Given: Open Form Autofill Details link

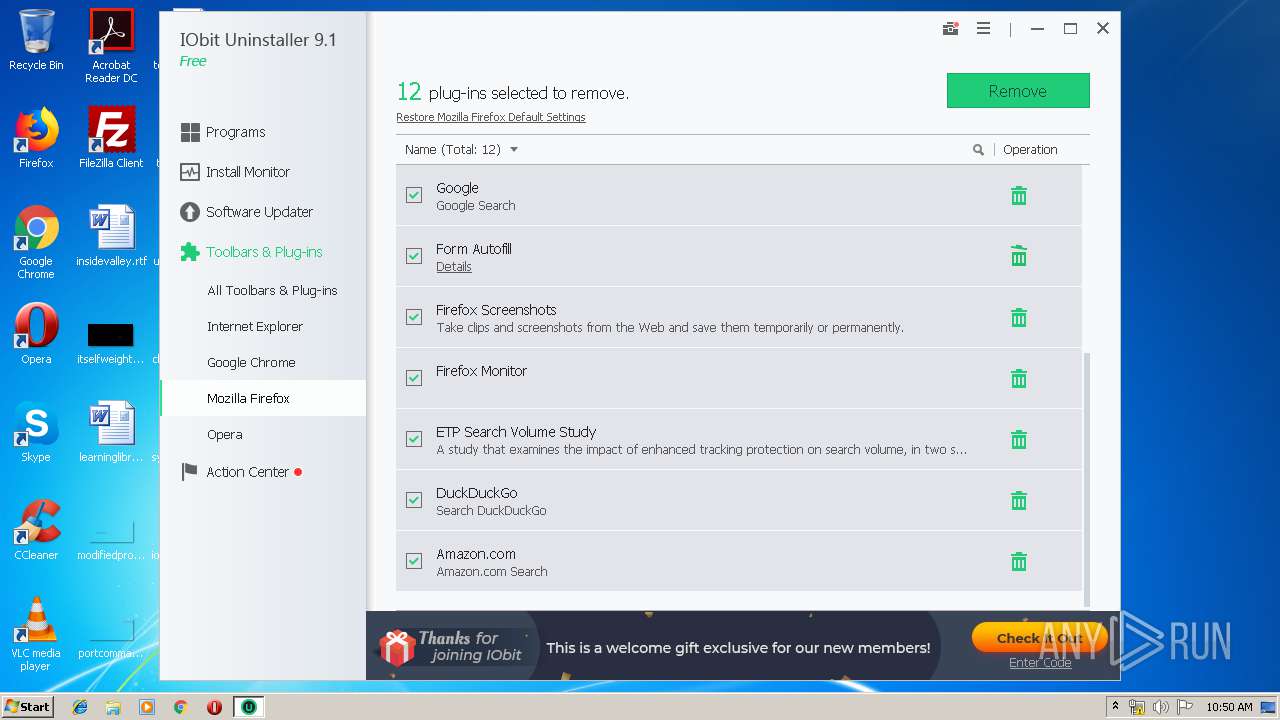Looking at the screenshot, I should 454,267.
